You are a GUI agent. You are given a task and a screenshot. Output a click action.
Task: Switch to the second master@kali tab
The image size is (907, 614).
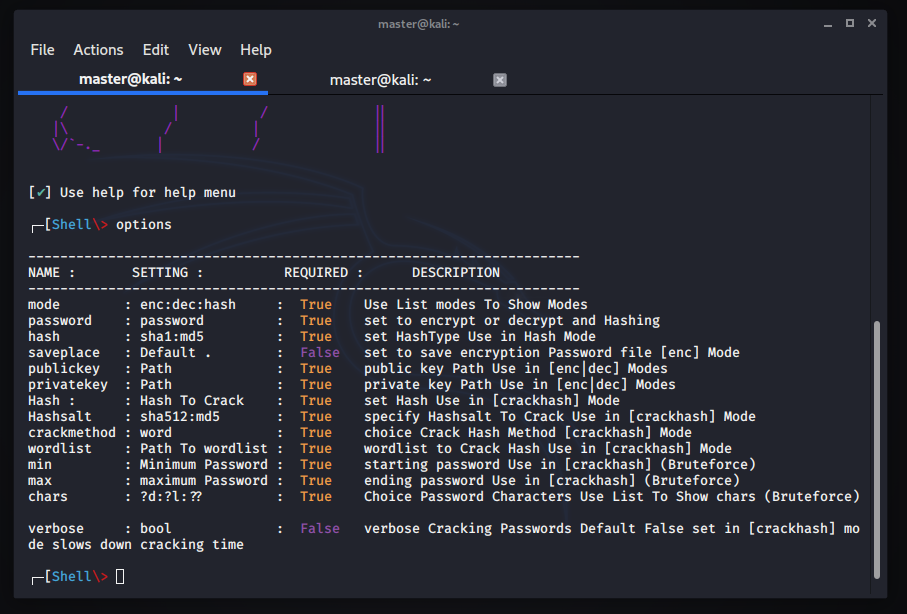381,80
